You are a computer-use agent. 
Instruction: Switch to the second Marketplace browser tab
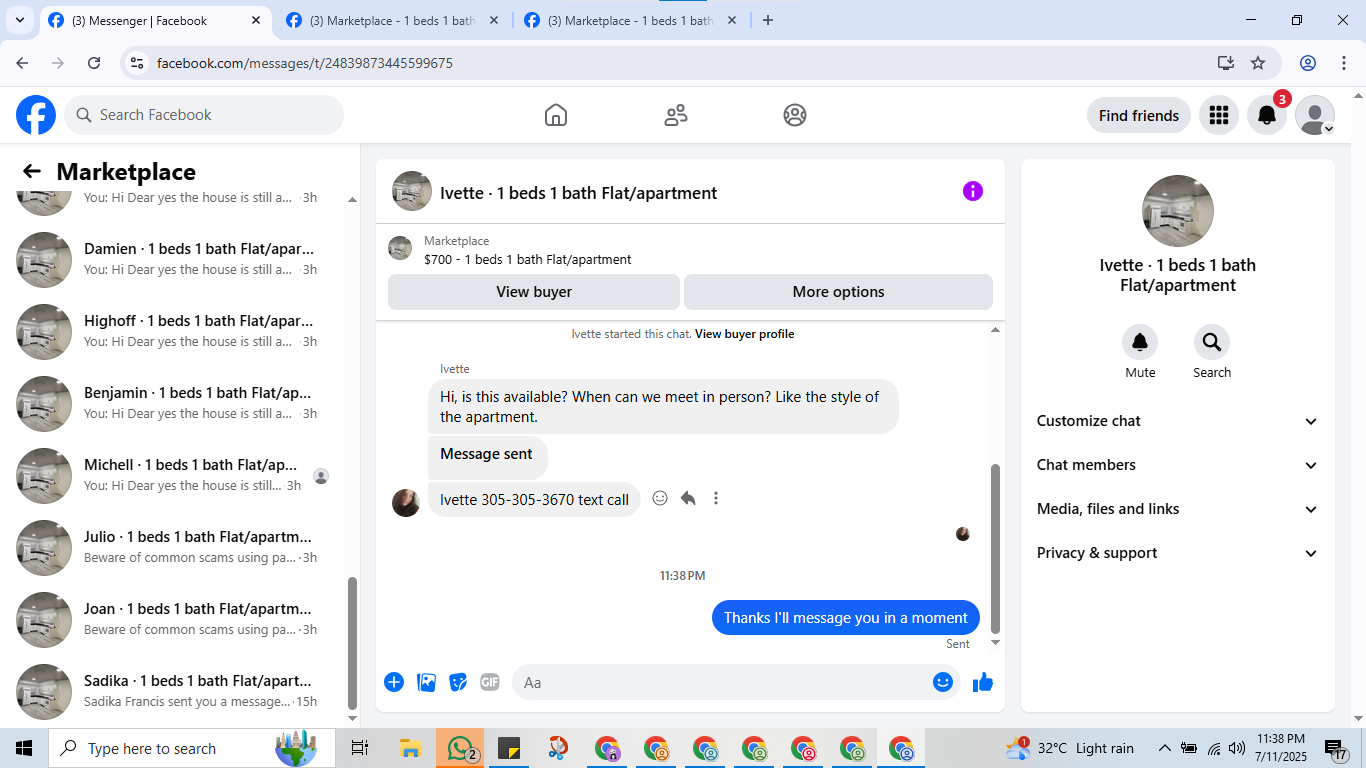pos(393,20)
